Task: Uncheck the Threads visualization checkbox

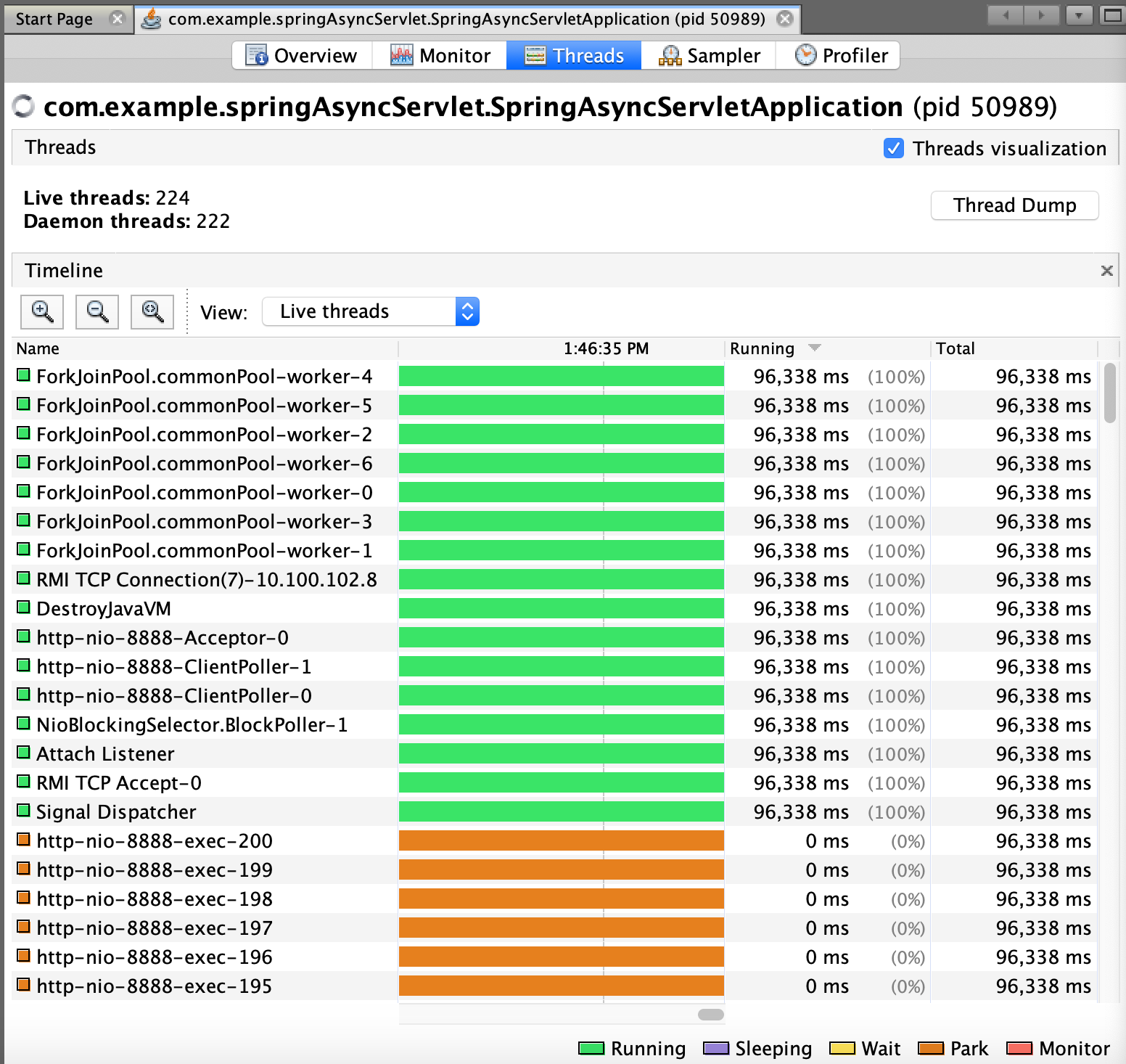Action: (x=894, y=148)
